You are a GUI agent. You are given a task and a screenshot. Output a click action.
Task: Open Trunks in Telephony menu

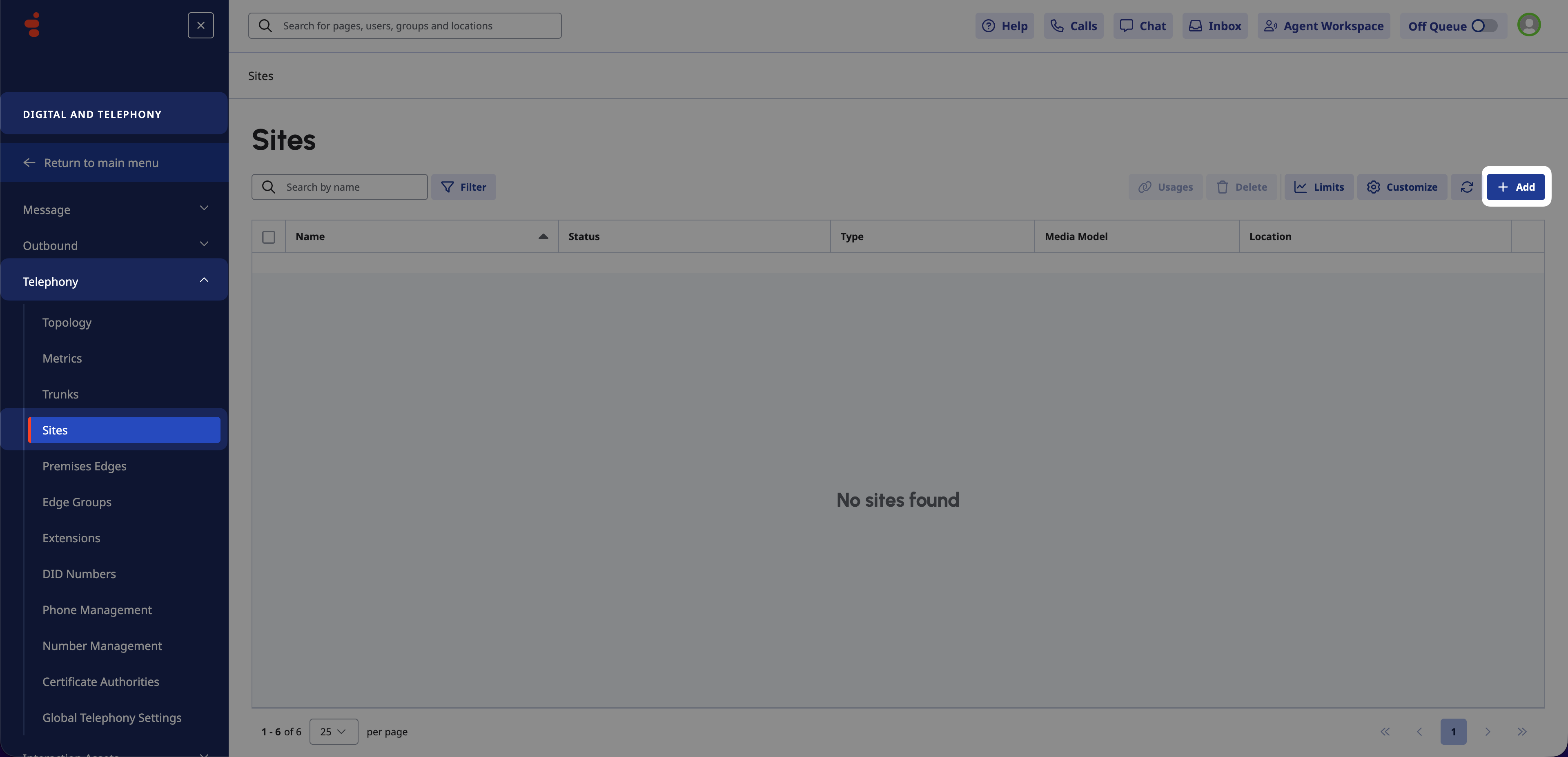[60, 394]
